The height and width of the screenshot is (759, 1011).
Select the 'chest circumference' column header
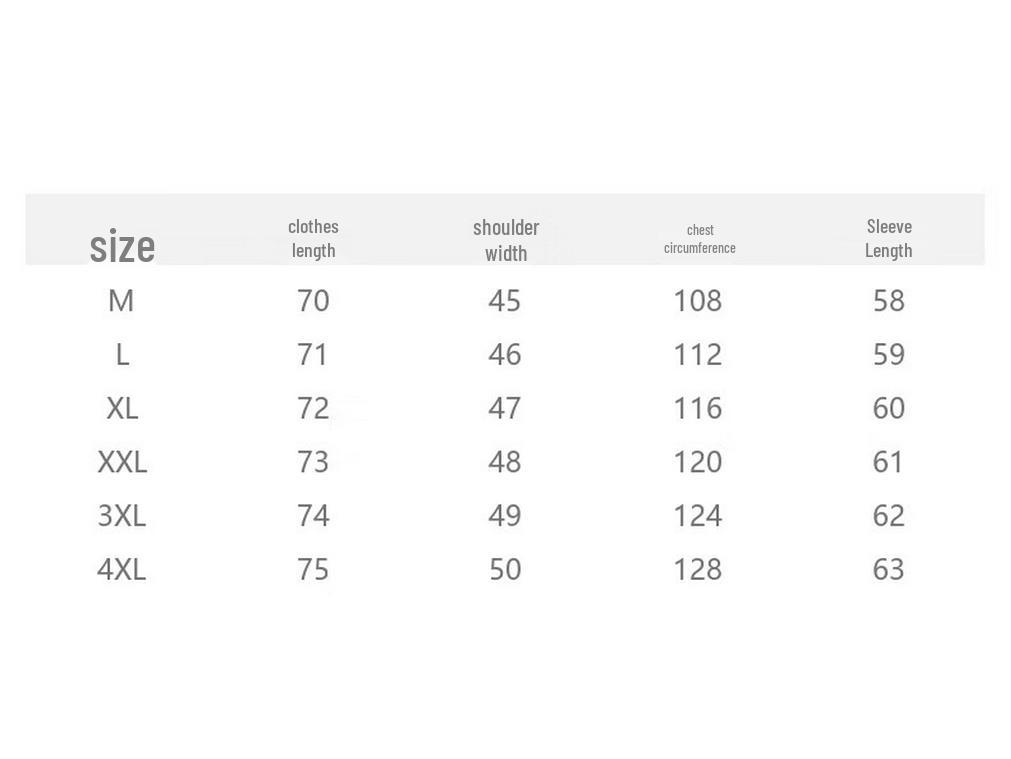coord(700,239)
